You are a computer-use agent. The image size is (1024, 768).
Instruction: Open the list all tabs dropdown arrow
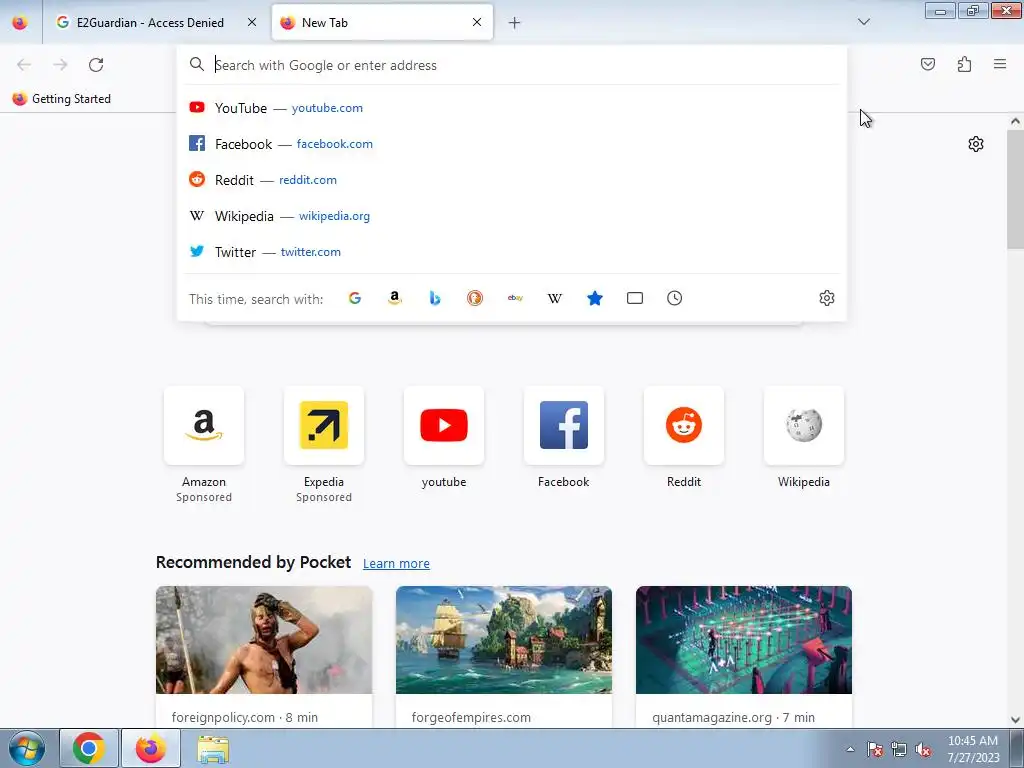click(x=864, y=22)
